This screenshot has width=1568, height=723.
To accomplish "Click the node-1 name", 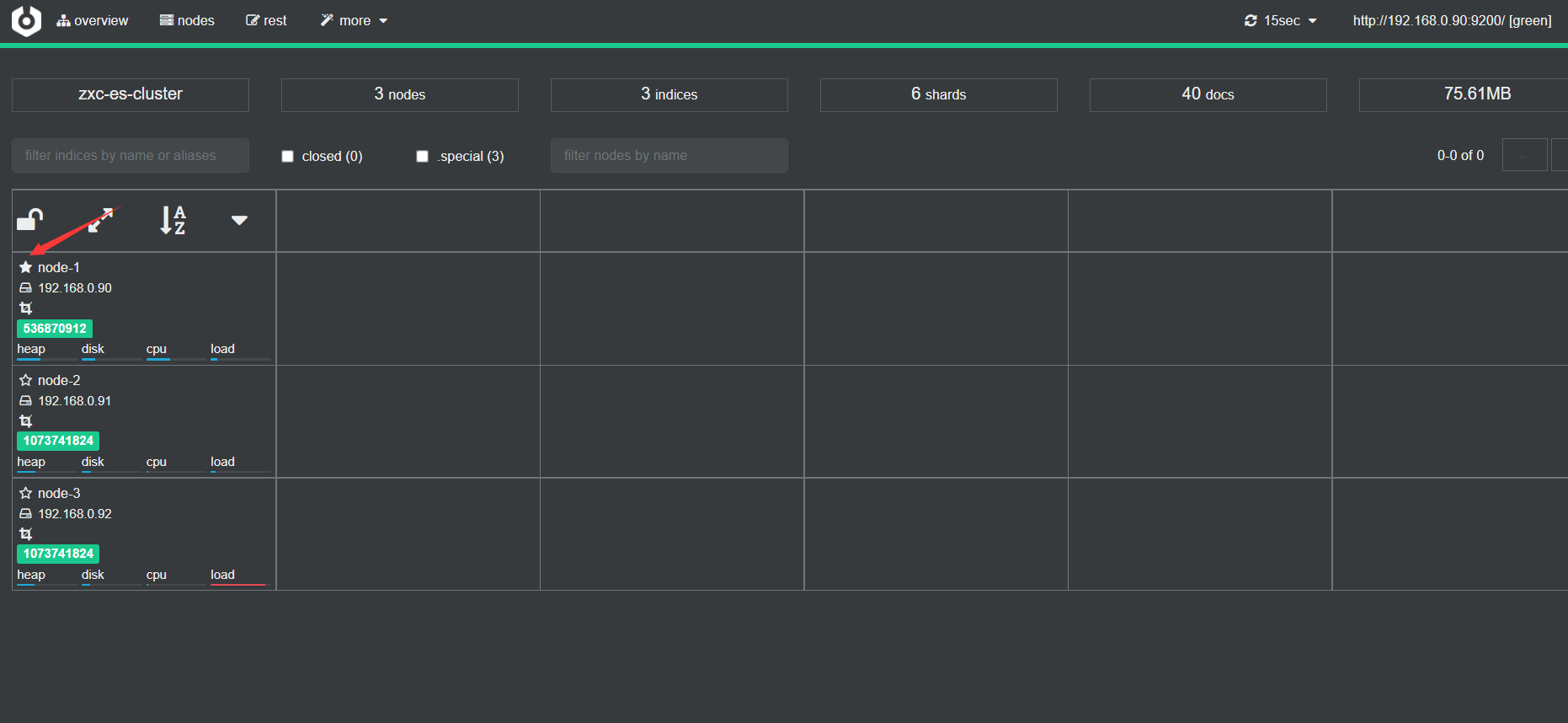I will (x=59, y=267).
